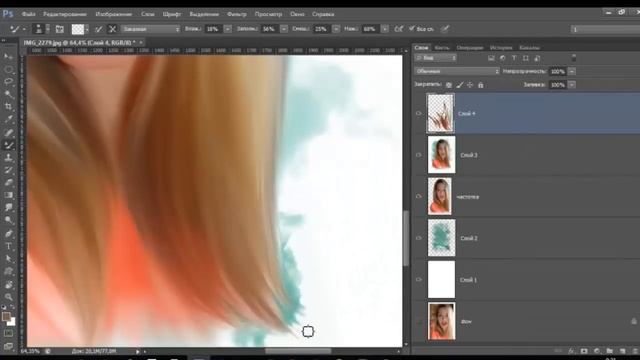Open the Наж. 60% slider dropdown

coord(384,29)
